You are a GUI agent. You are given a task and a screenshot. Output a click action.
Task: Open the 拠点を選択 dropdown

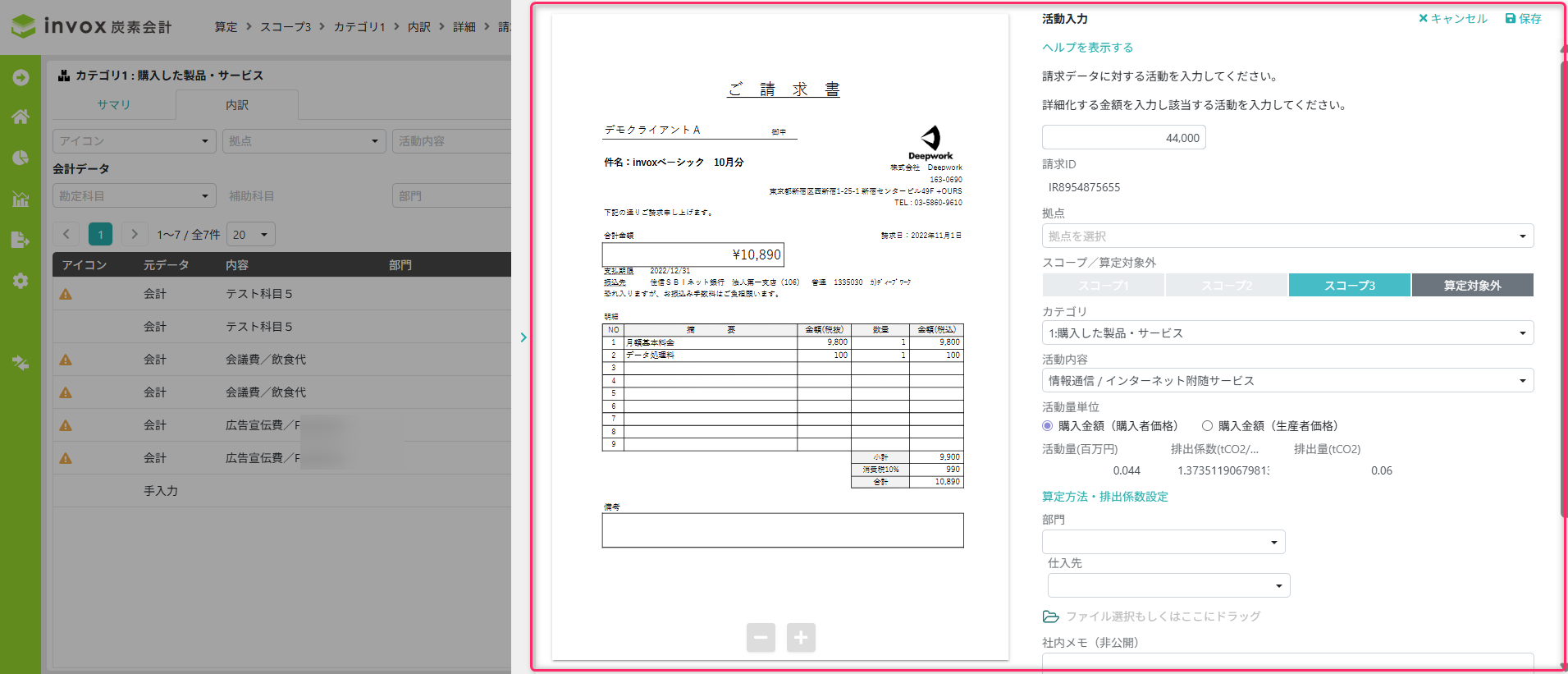tap(1287, 236)
